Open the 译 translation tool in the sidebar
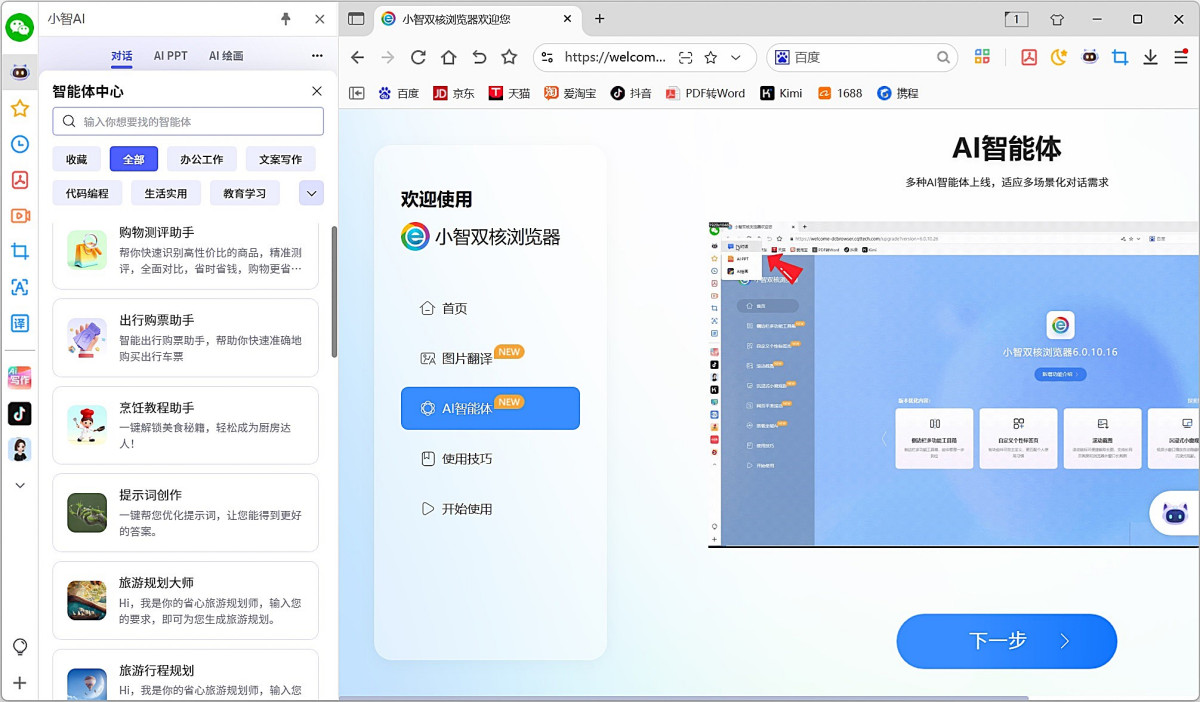This screenshot has height=702, width=1200. coord(20,323)
